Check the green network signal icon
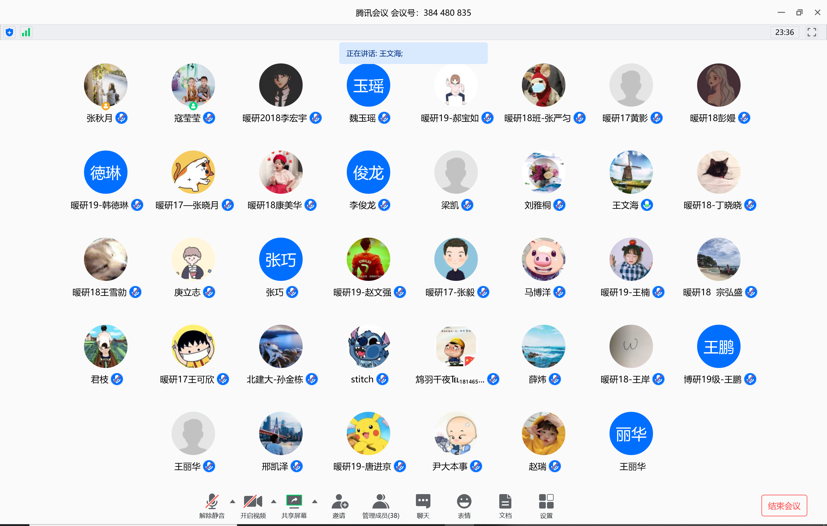 pyautogui.click(x=26, y=32)
